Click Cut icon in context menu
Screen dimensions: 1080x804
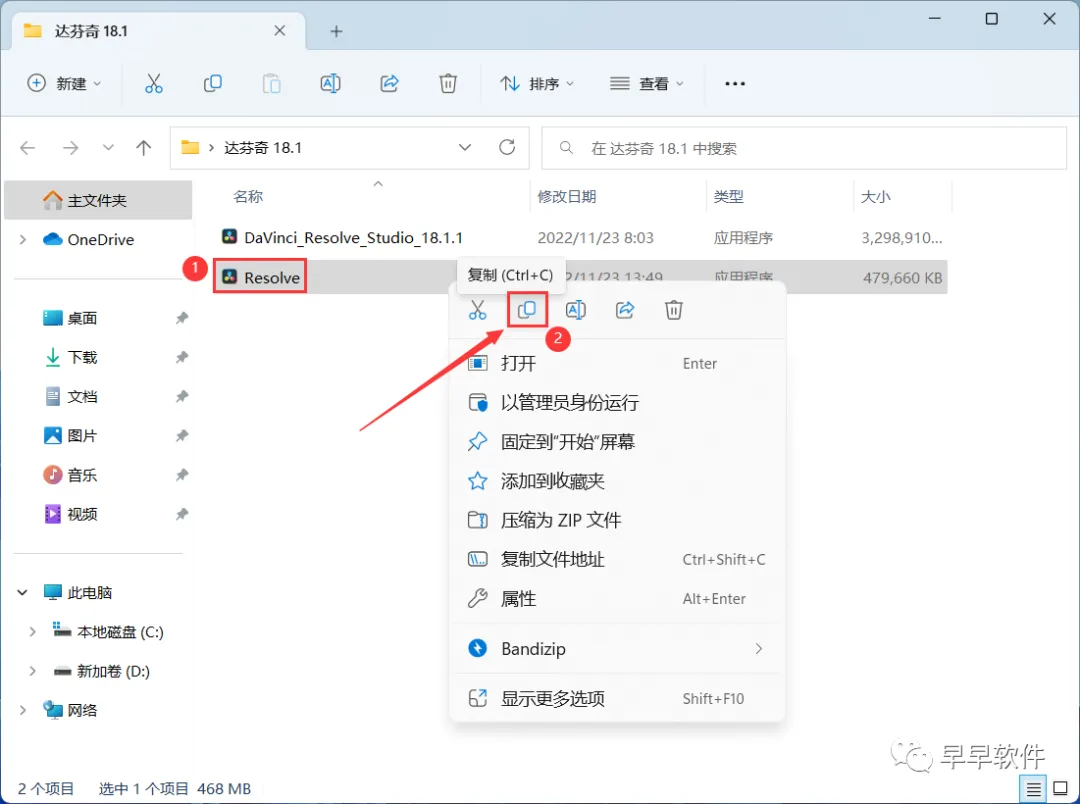tap(477, 310)
